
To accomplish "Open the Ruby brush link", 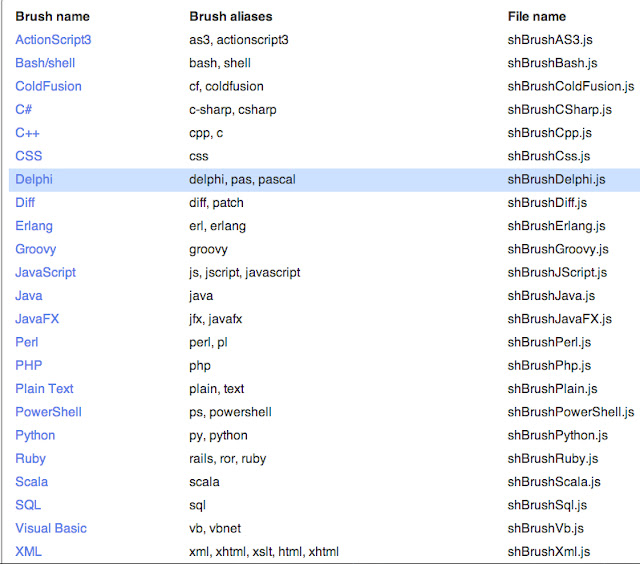I will pos(31,459).
